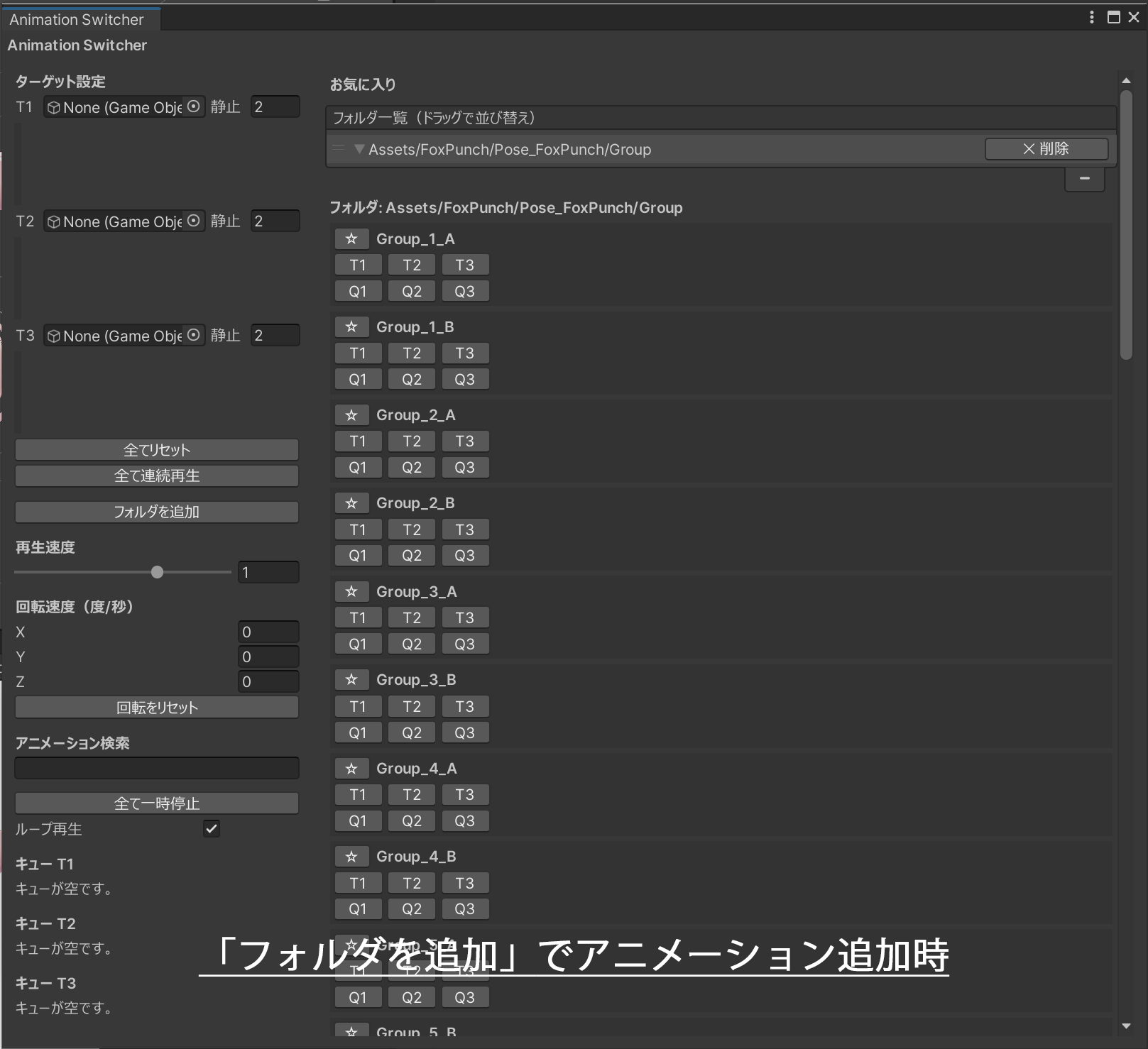Switch to the Animation Switcher tab

[77, 19]
